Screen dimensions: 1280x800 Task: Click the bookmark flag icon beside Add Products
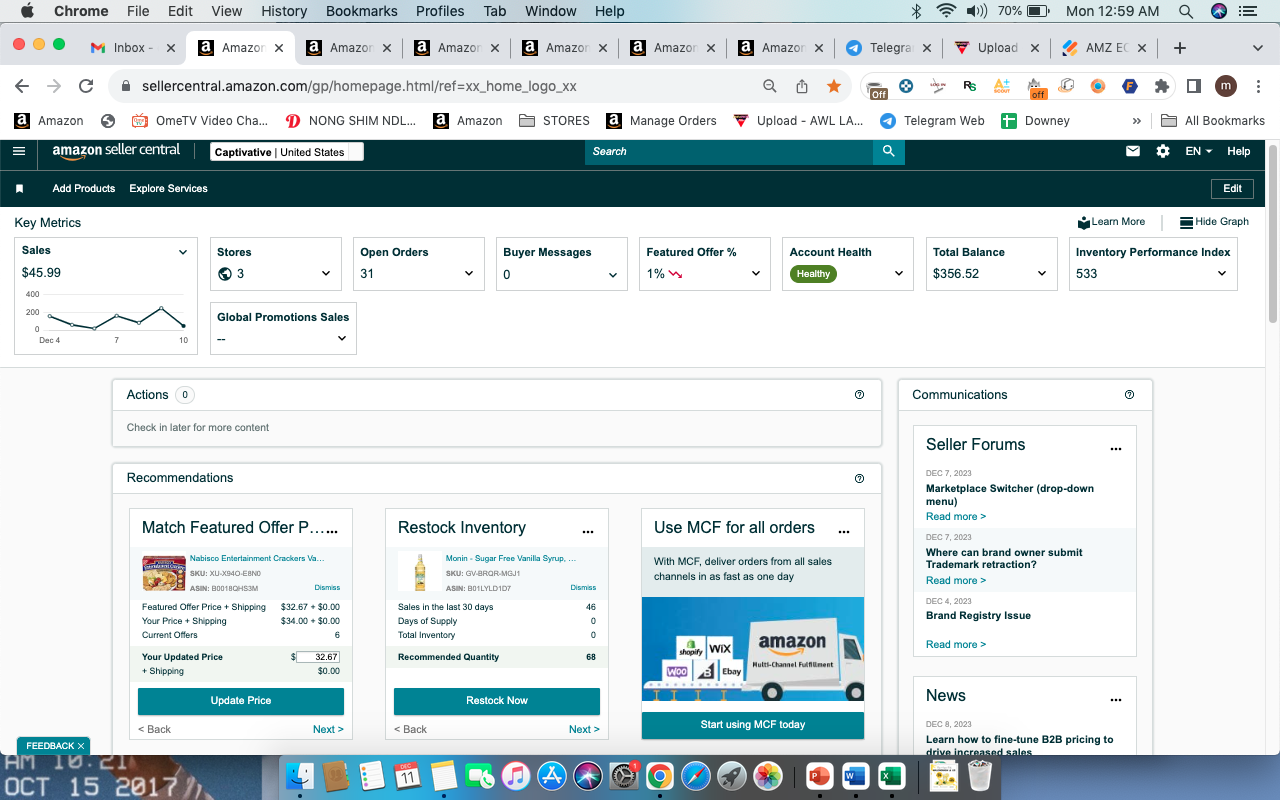coord(19,188)
